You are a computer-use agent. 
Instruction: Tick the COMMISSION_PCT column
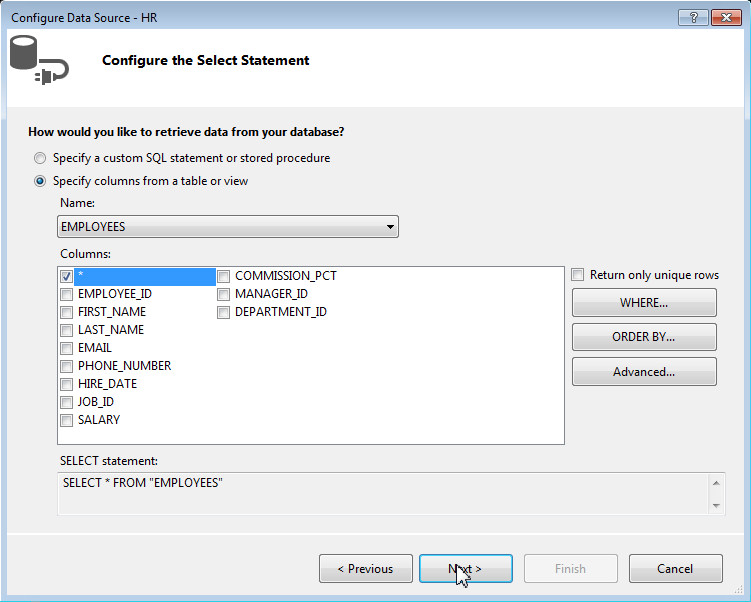[x=224, y=276]
